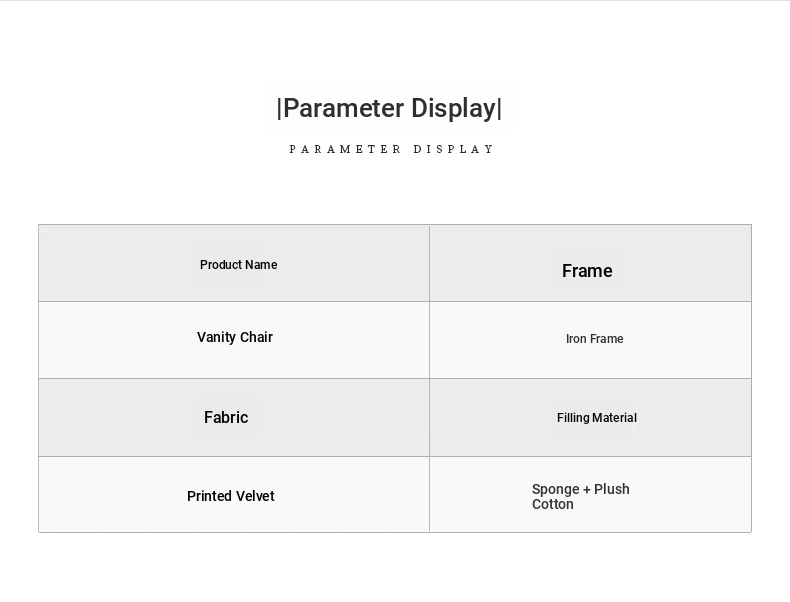This screenshot has height=602, width=790.
Task: Click the Parameter Display main heading
Action: 389,108
